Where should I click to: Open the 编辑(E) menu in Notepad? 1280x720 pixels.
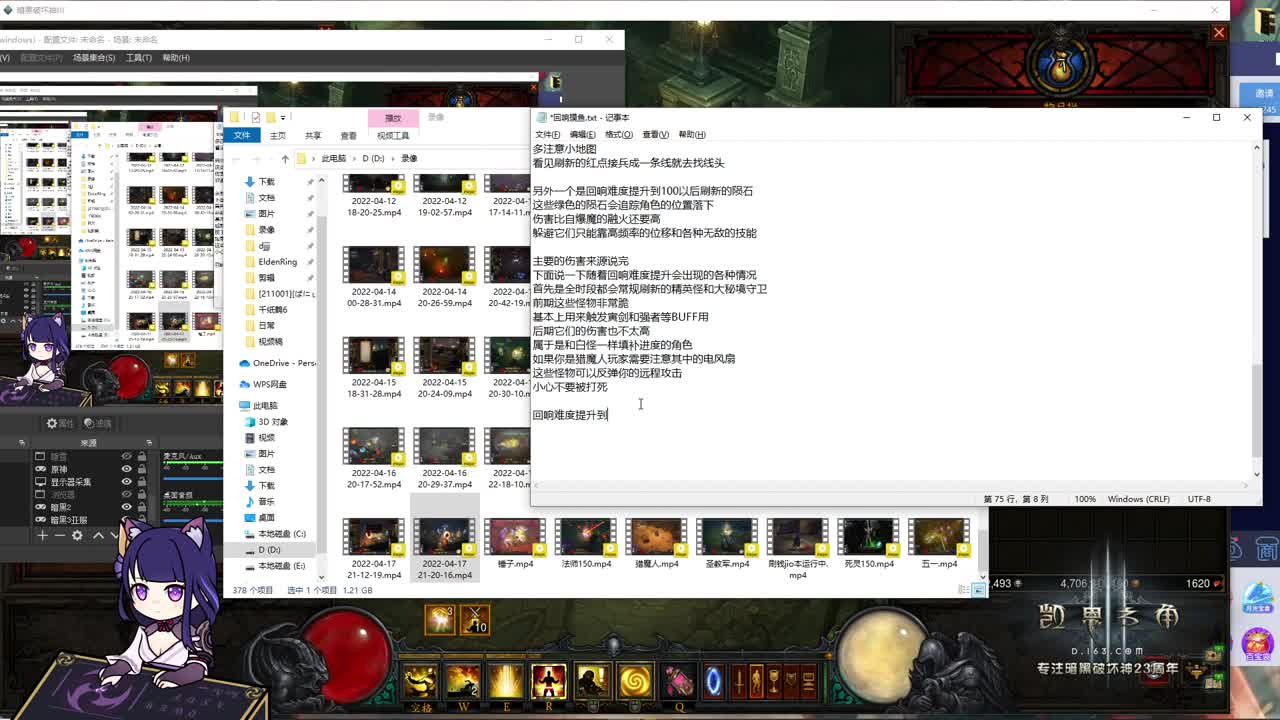tap(582, 134)
